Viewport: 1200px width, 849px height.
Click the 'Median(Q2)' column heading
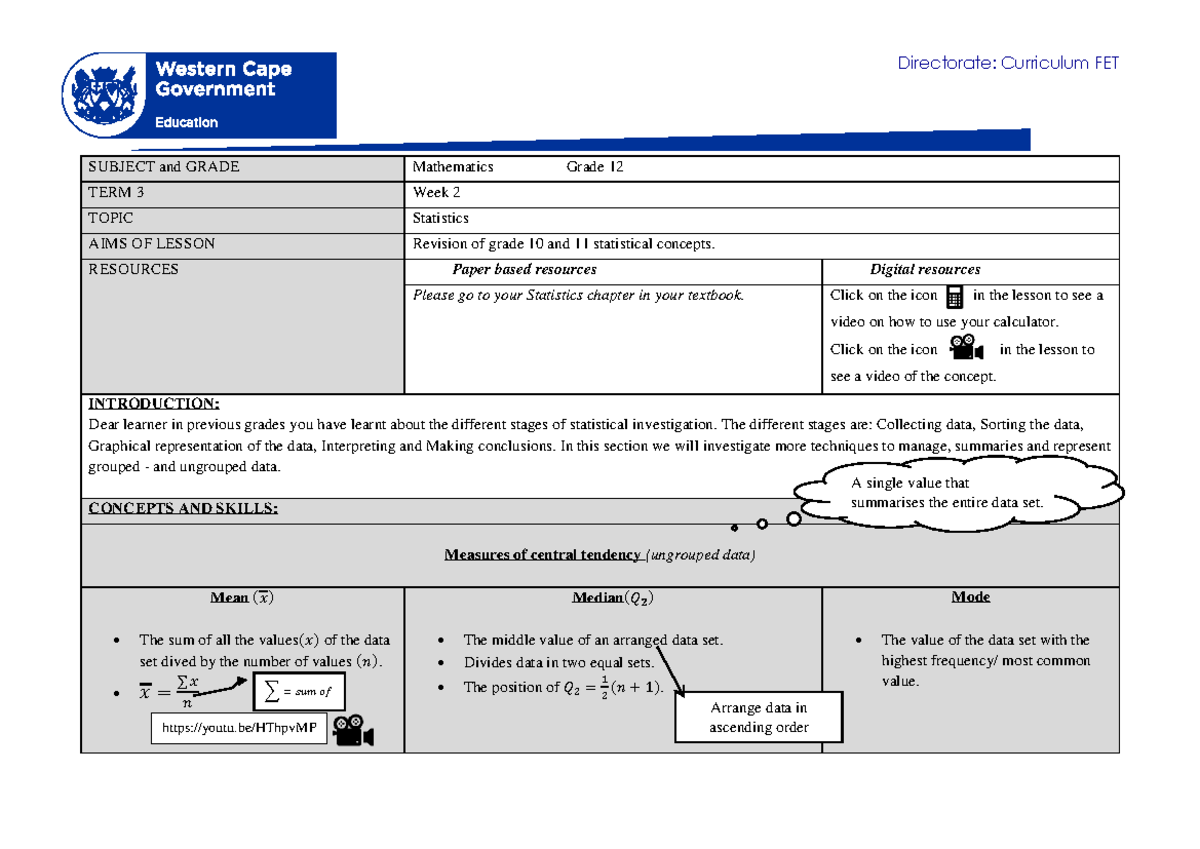[613, 598]
